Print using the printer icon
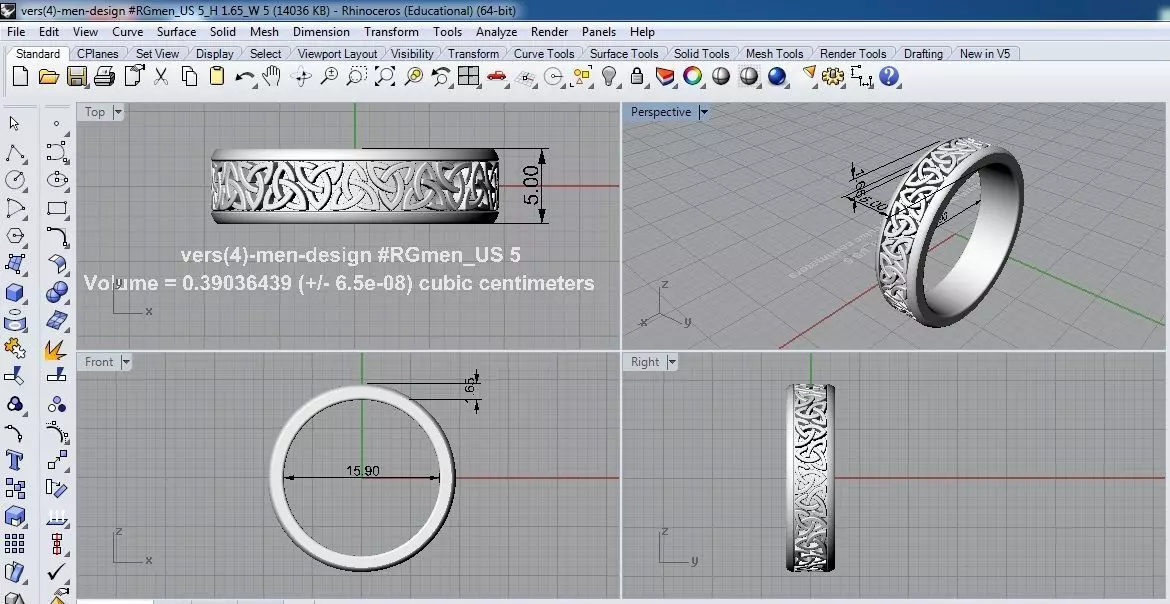The width and height of the screenshot is (1170, 604). (104, 76)
